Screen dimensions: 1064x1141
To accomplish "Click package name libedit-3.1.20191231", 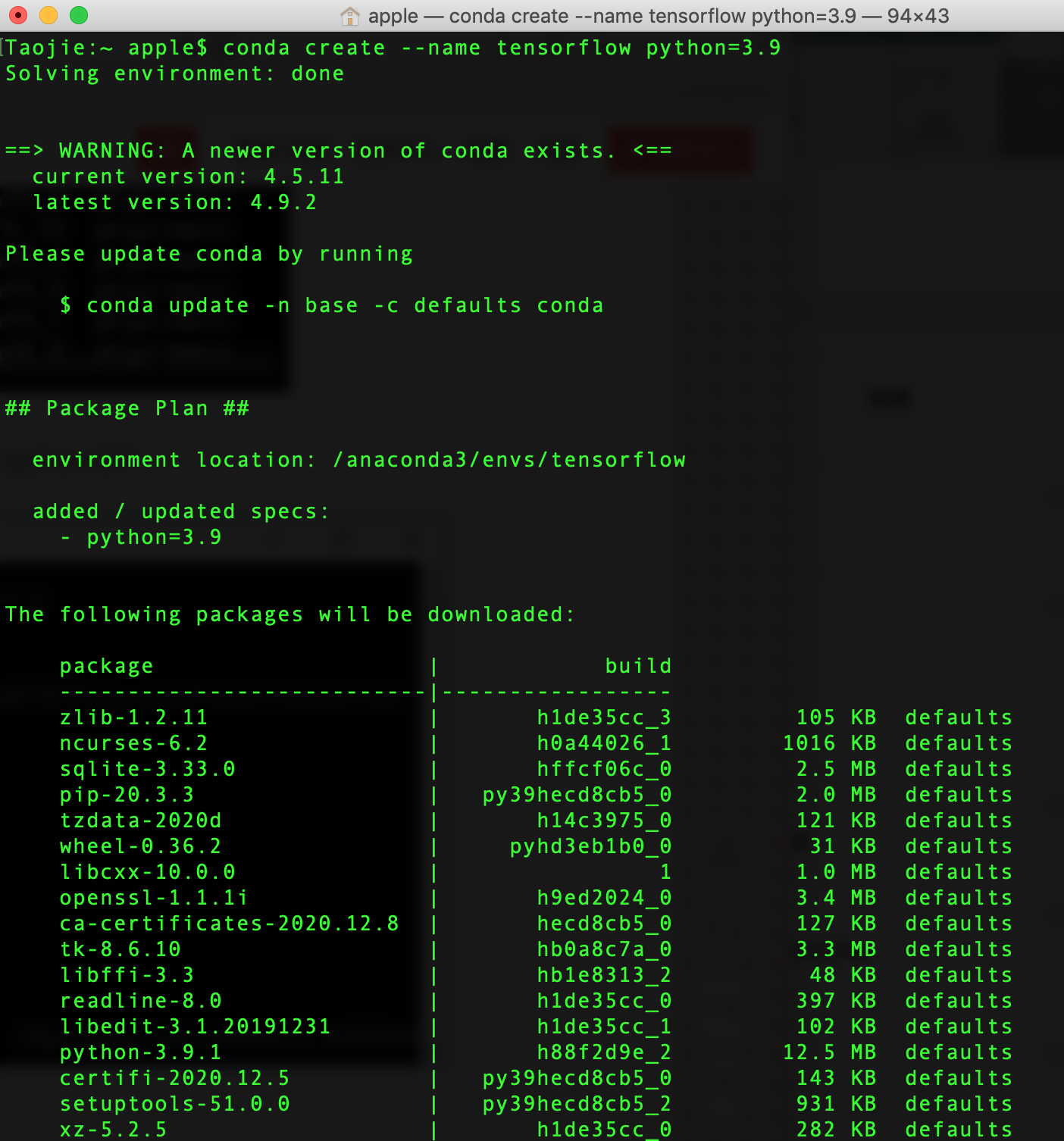I will [x=196, y=1027].
